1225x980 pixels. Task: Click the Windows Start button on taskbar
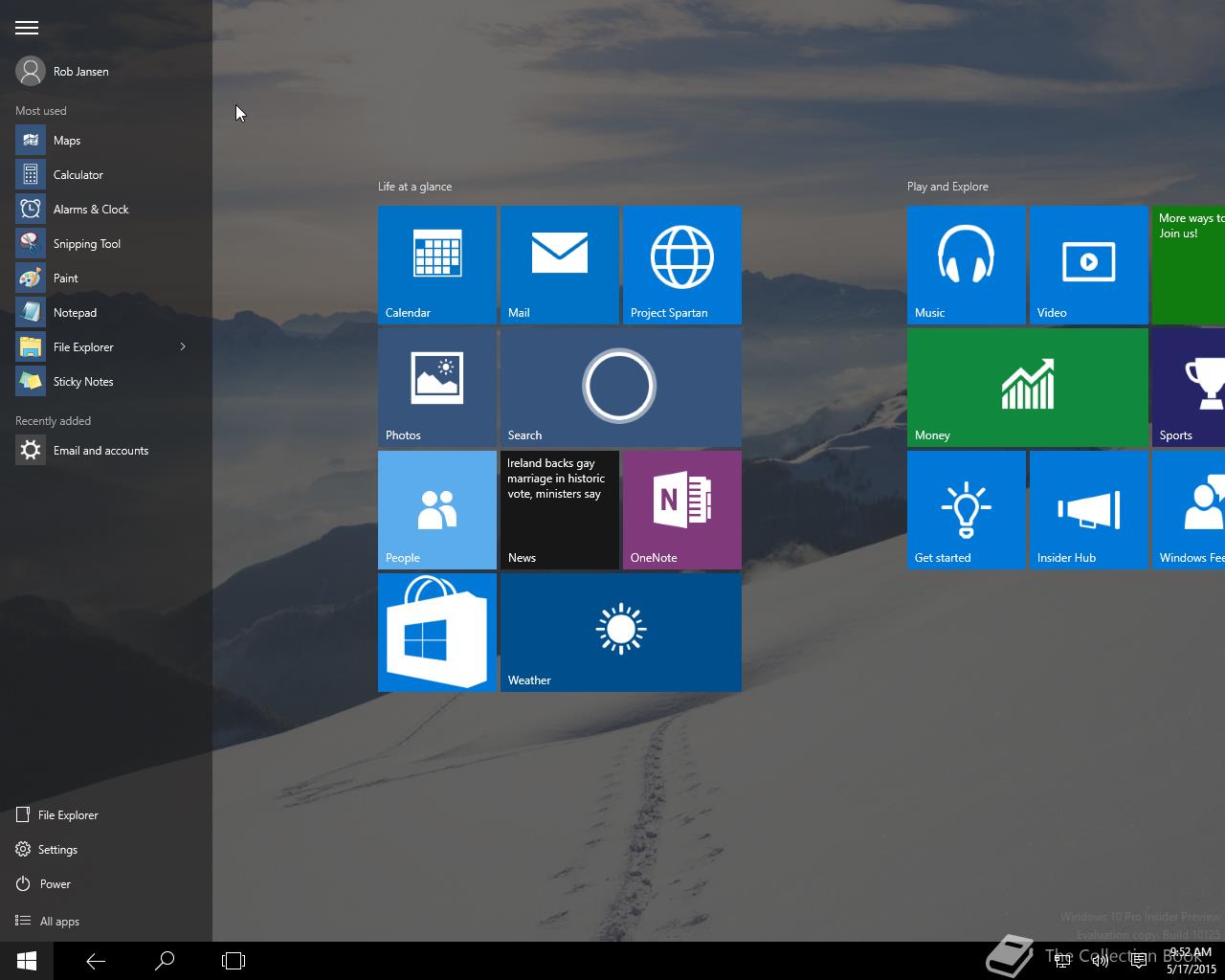click(x=27, y=961)
